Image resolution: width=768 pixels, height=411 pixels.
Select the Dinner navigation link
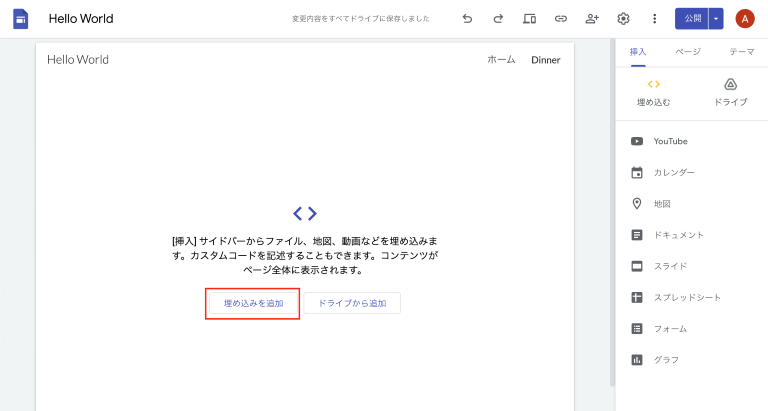tap(545, 60)
